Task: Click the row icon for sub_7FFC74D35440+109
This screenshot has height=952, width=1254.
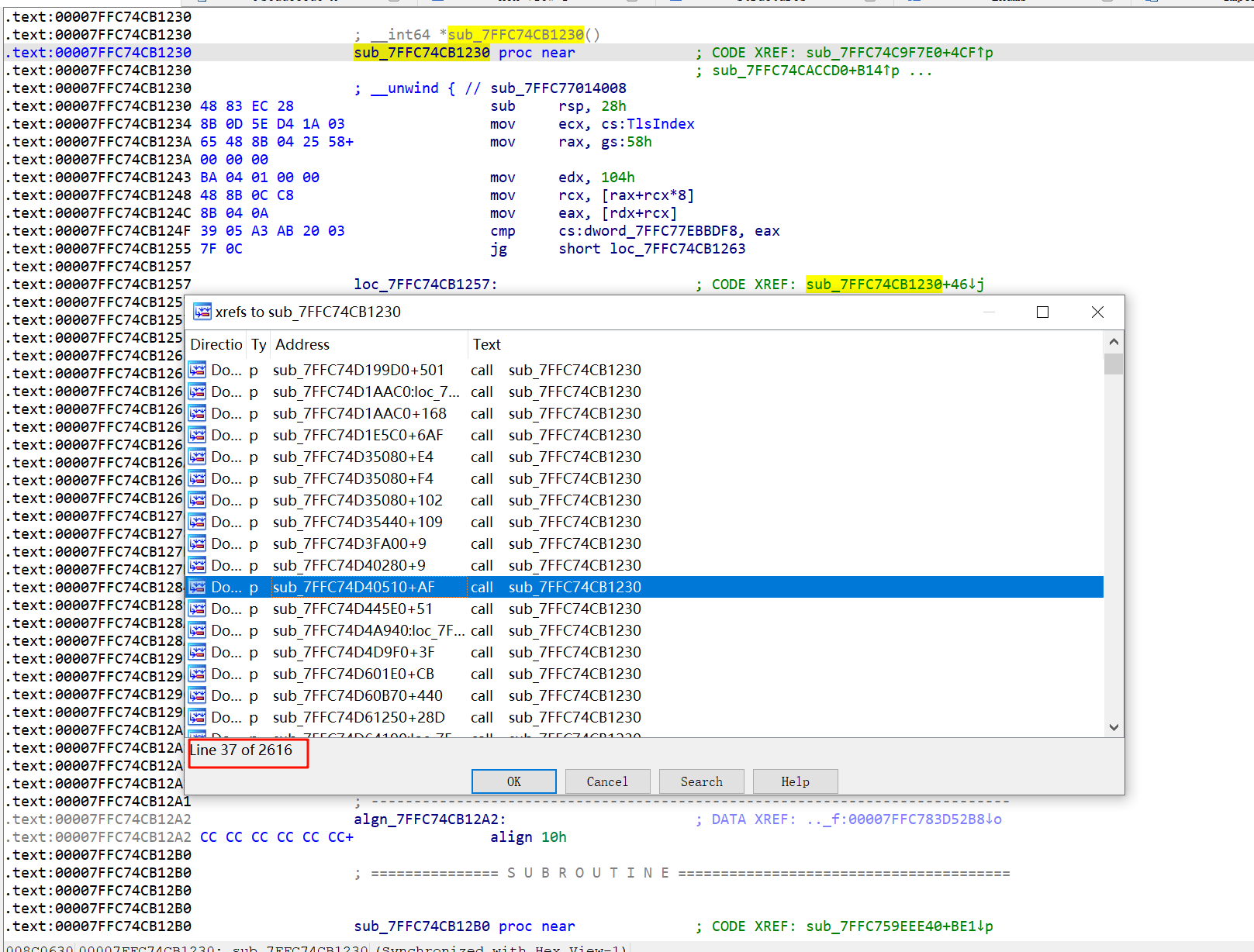Action: click(x=198, y=522)
